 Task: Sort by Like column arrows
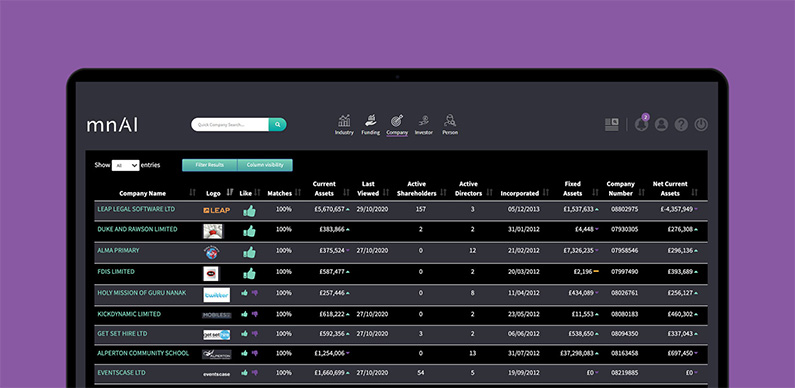click(x=257, y=193)
